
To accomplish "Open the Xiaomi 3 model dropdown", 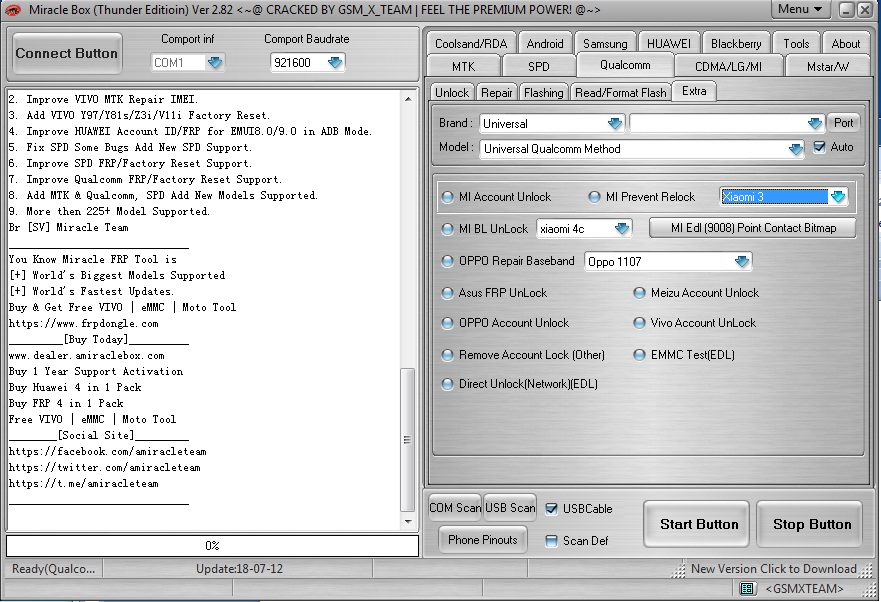I will (x=837, y=197).
